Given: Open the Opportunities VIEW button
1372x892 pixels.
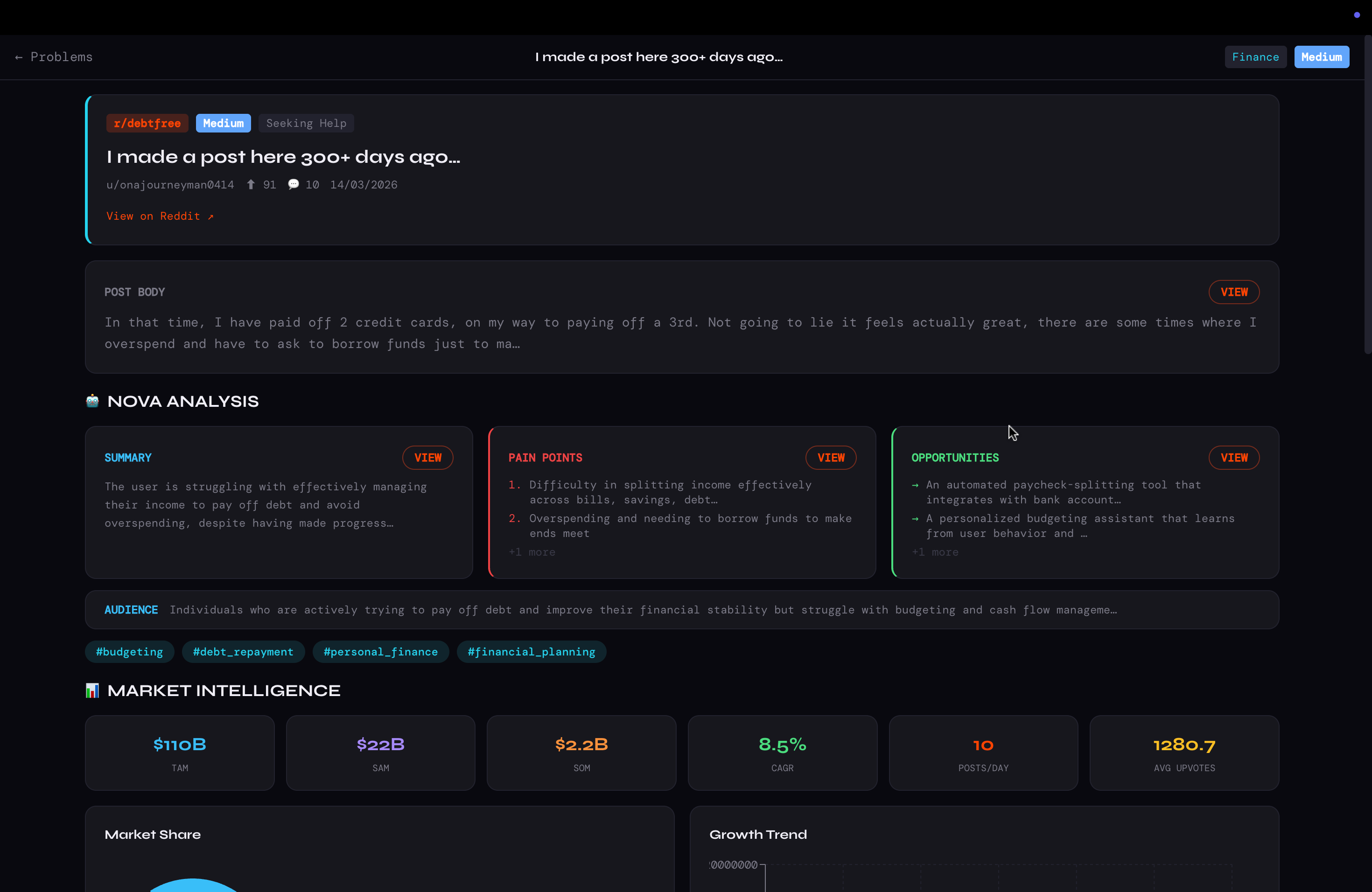Looking at the screenshot, I should tap(1234, 458).
